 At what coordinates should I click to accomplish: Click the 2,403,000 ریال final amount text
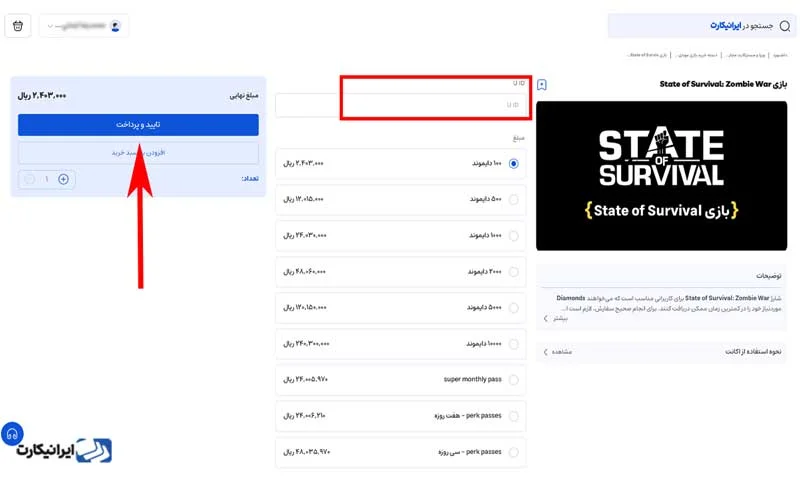pos(42,96)
